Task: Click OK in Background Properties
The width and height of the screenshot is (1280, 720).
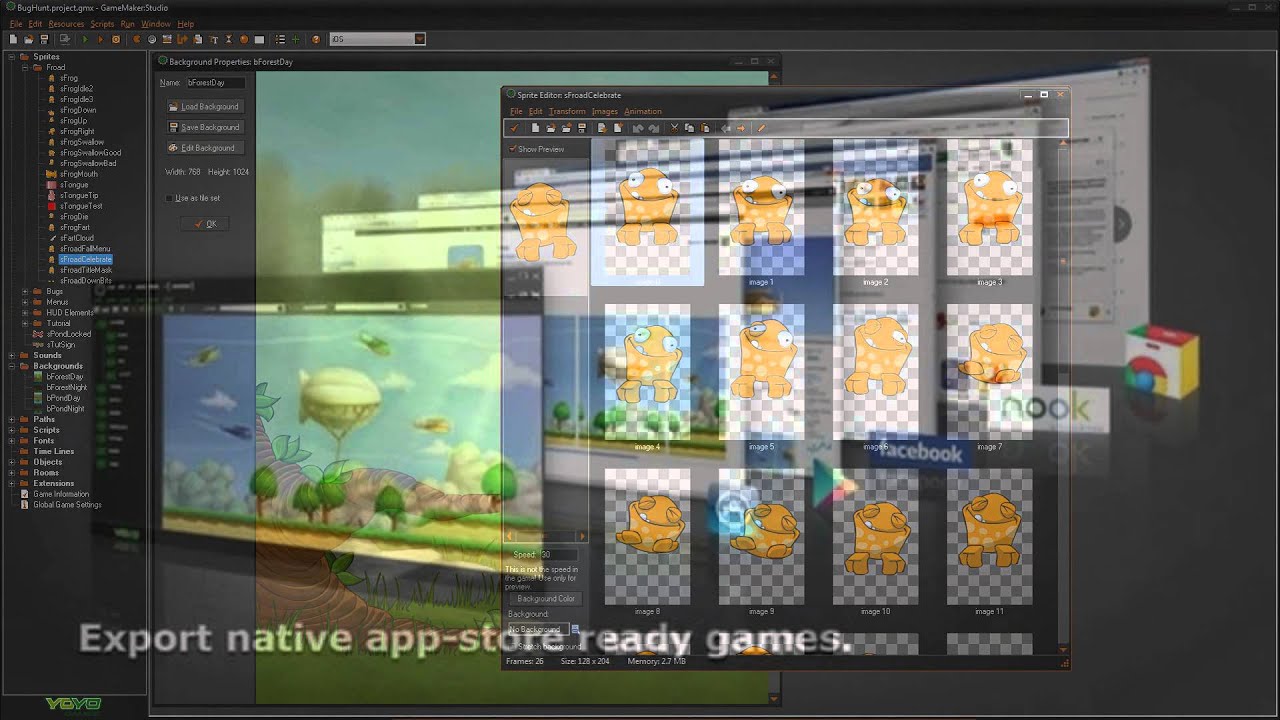Action: coord(206,224)
